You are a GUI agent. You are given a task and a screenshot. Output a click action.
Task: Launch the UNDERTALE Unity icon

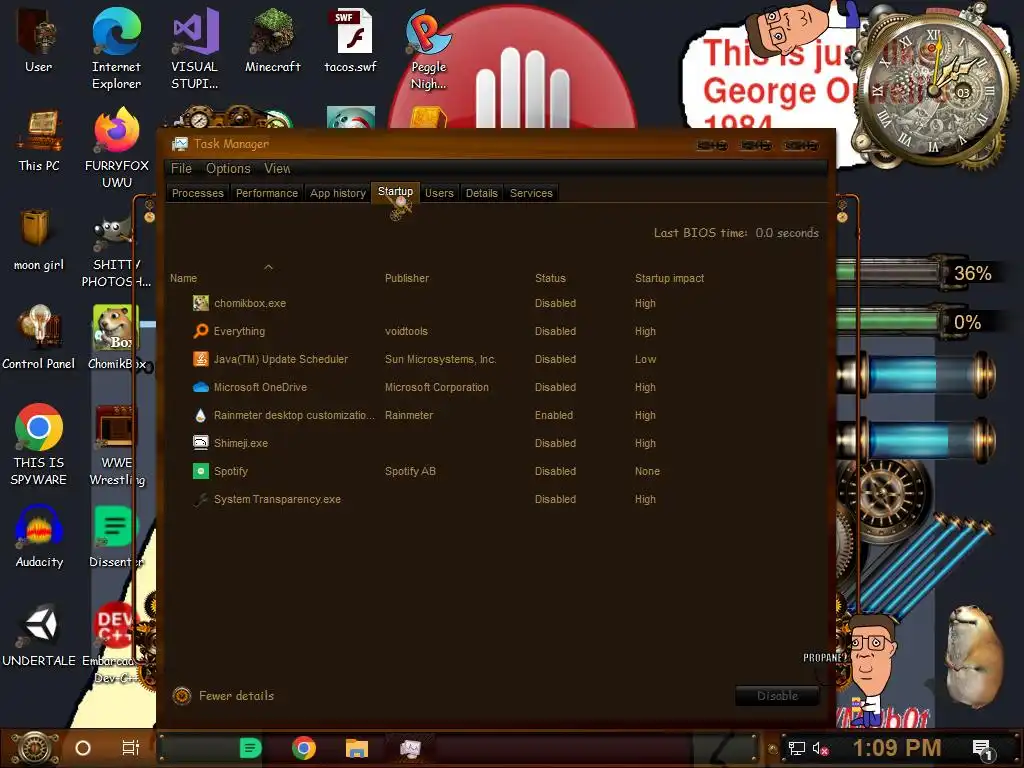[39, 635]
